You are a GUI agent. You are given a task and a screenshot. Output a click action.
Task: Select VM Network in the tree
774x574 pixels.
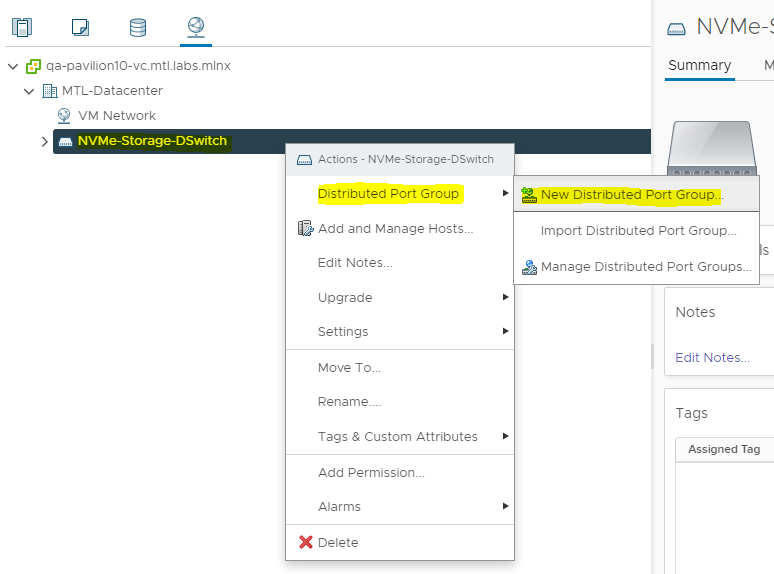coord(117,116)
